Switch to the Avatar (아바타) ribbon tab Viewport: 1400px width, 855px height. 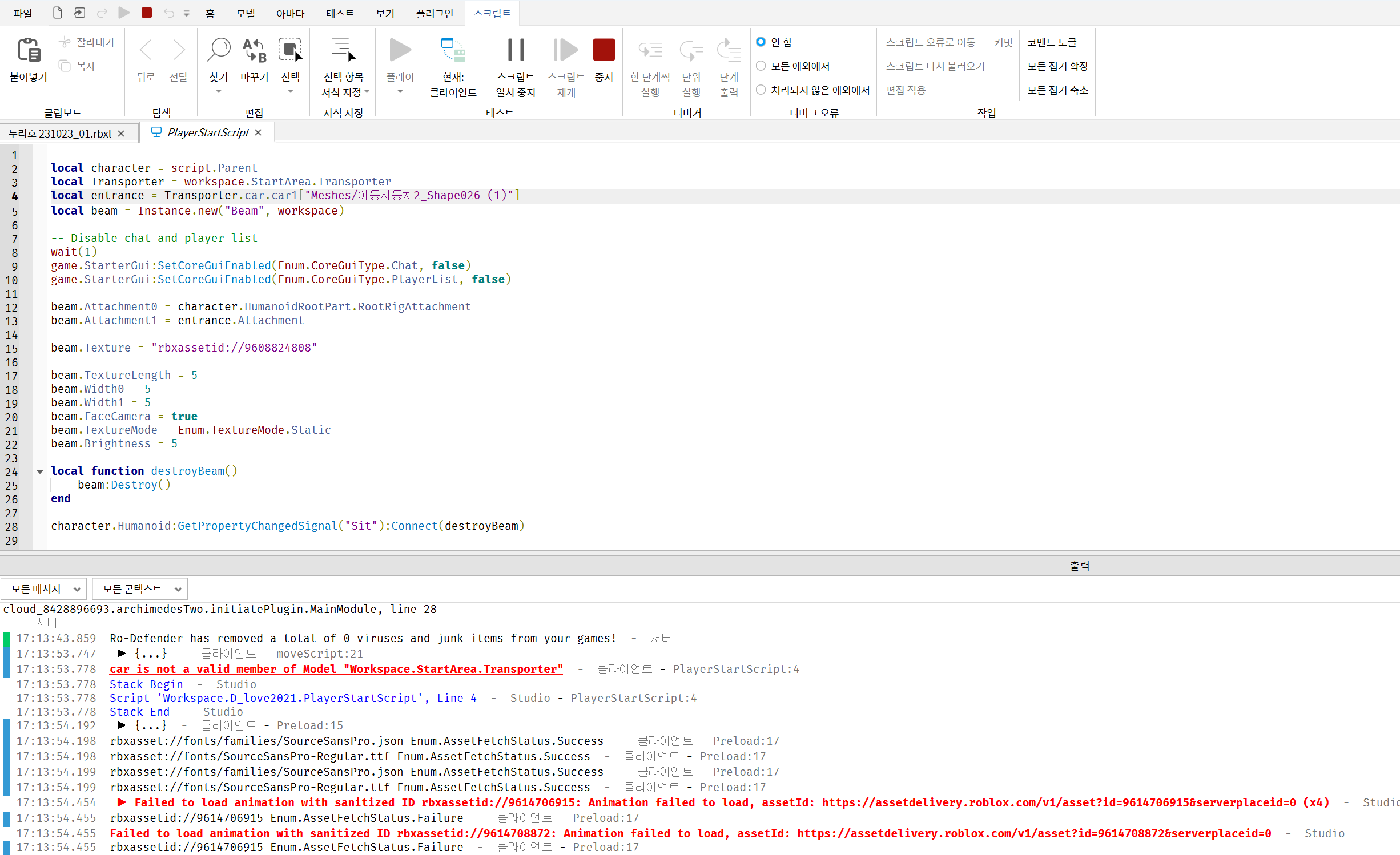(290, 13)
